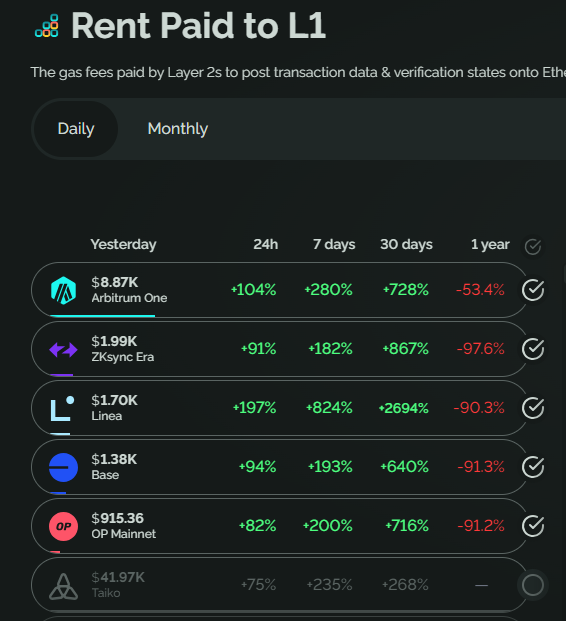This screenshot has width=566, height=621.
Task: Click ZKsync Era's -97.6% 1 year change
Action: (x=480, y=349)
